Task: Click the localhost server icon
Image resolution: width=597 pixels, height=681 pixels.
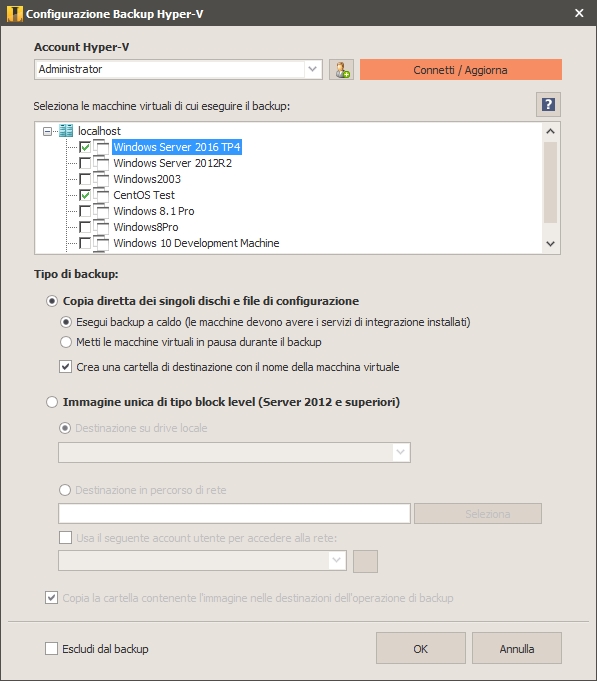Action: [66, 131]
